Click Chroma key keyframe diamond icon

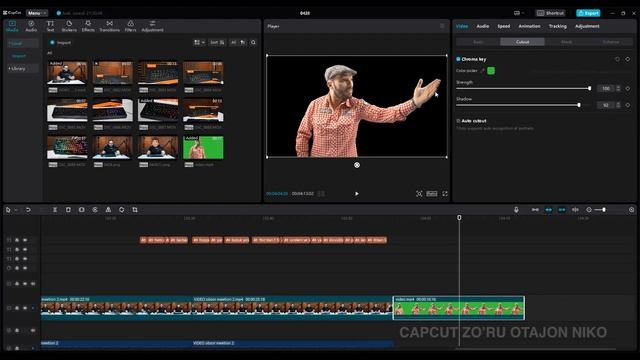(628, 59)
